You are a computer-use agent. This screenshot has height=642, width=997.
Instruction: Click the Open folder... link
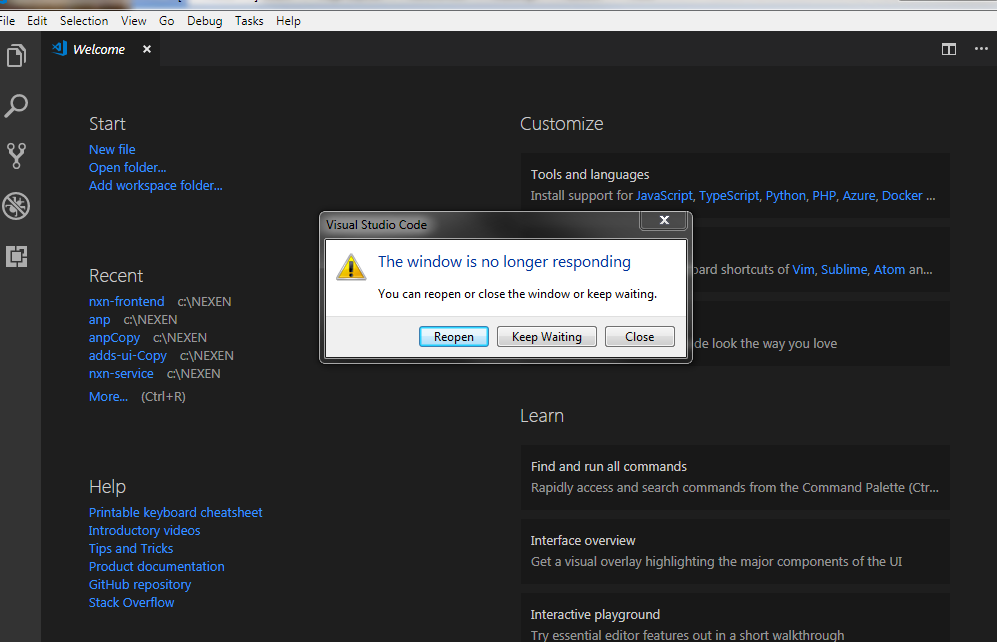127,167
